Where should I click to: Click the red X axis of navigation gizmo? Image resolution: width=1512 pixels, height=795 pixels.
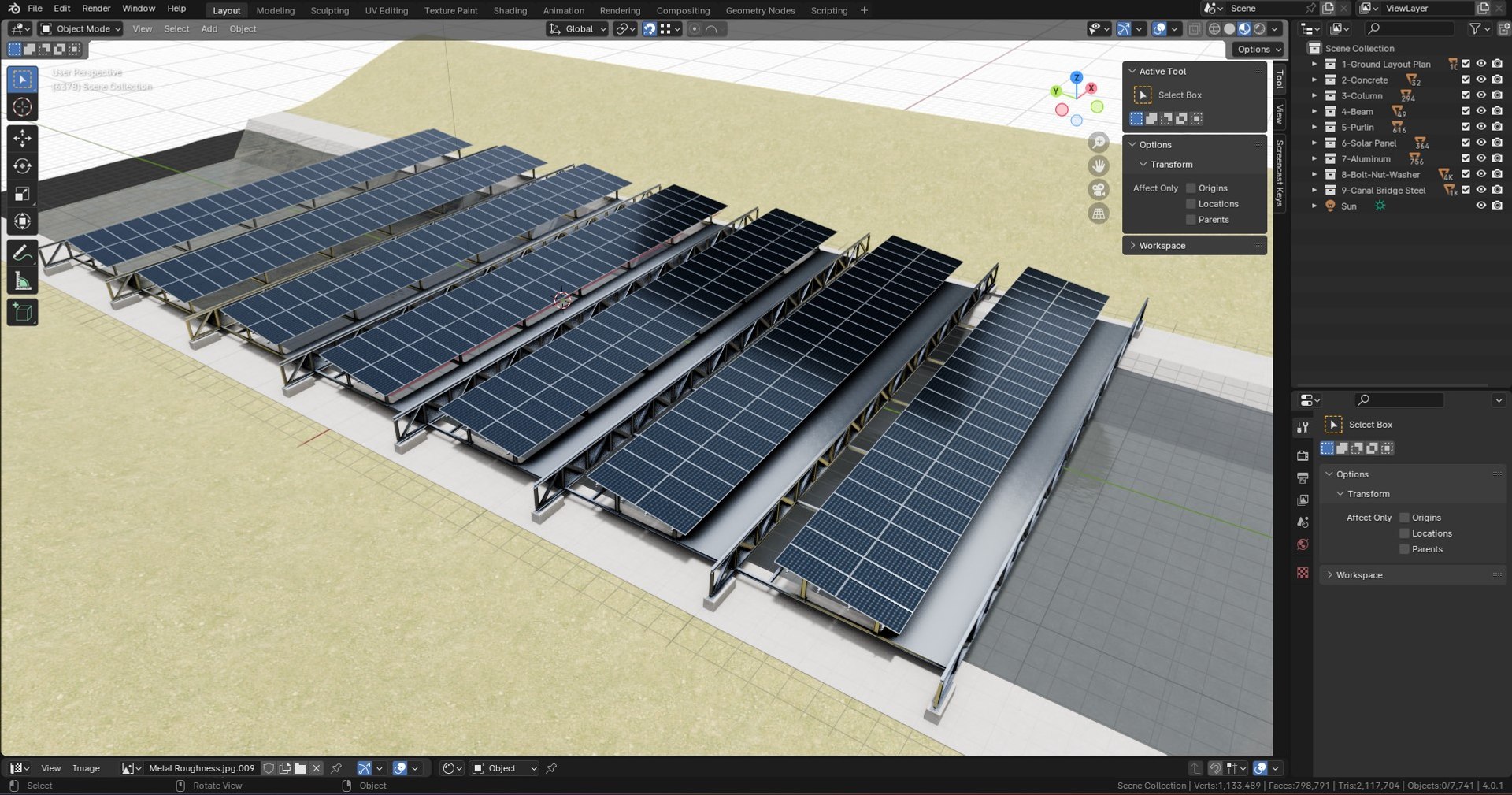pyautogui.click(x=1091, y=88)
